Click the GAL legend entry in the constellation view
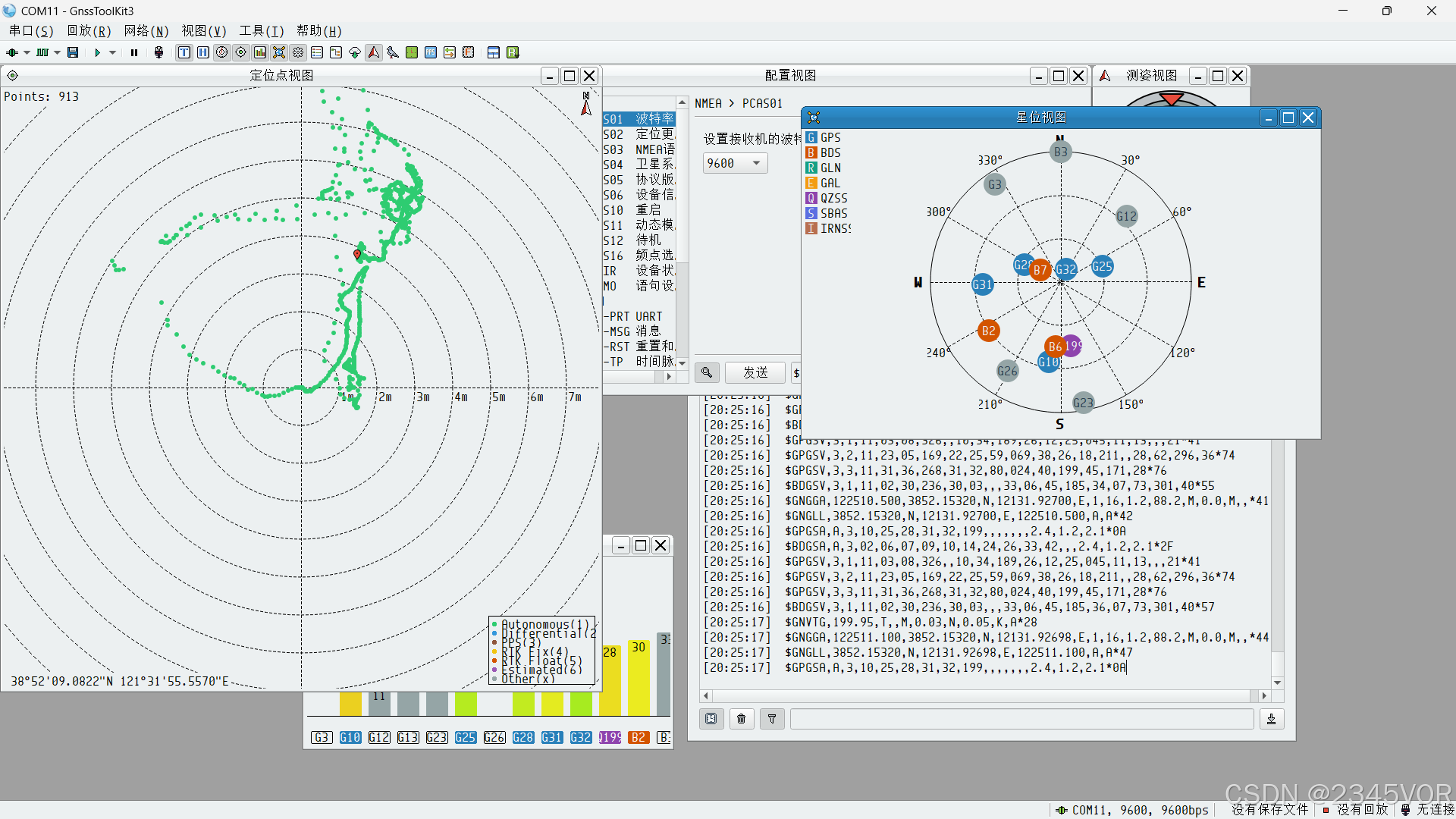 [824, 183]
